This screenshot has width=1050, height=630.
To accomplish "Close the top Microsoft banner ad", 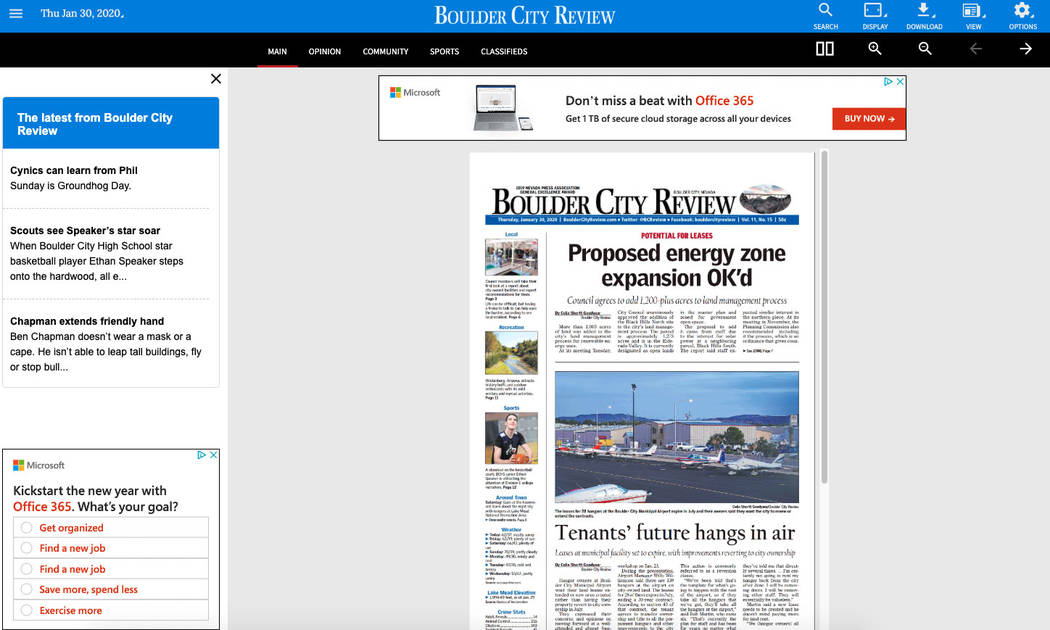I will click(900, 82).
